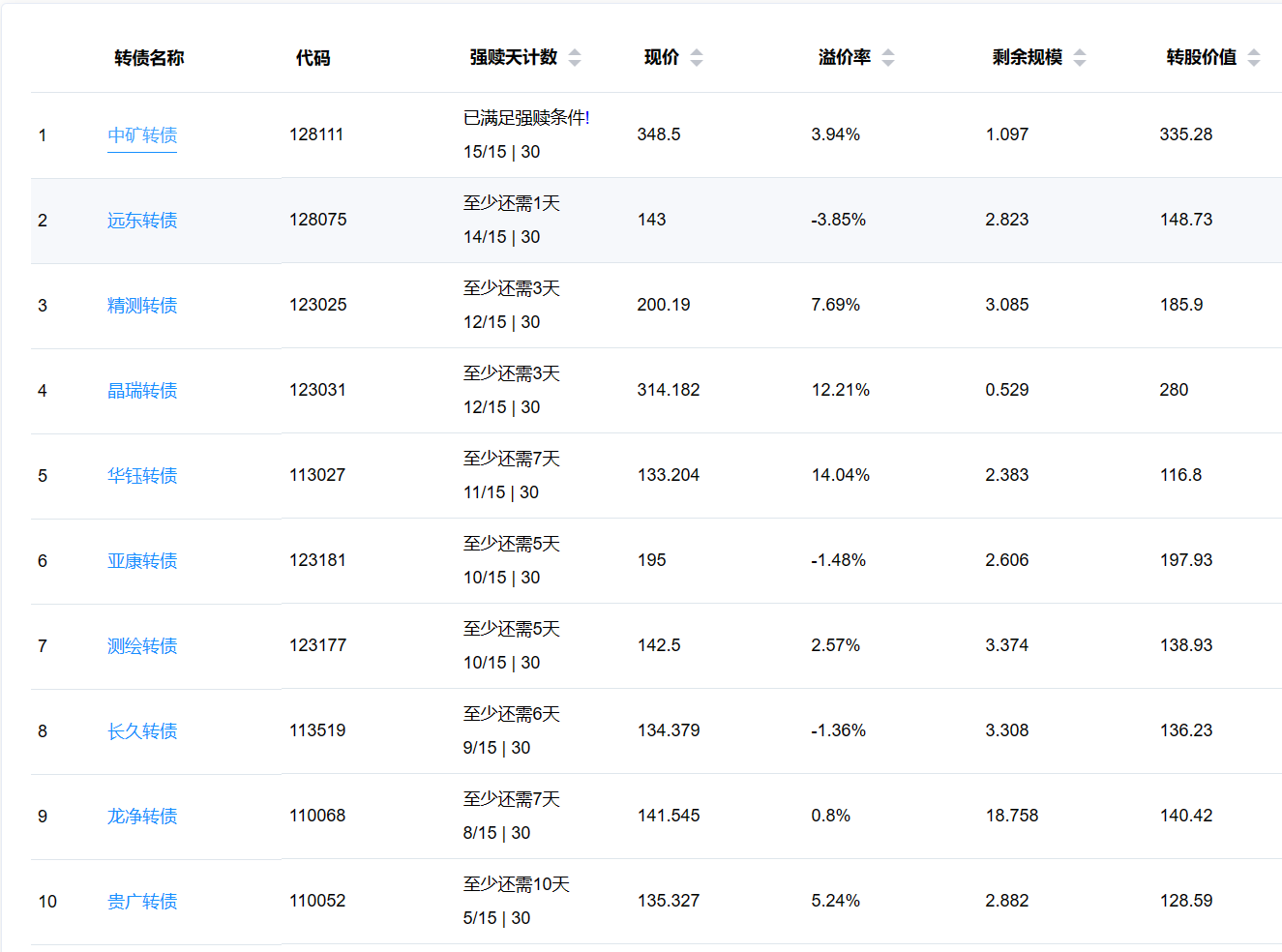Select bond code 128111 cell
Viewport: 1282px width, 952px height.
(316, 134)
